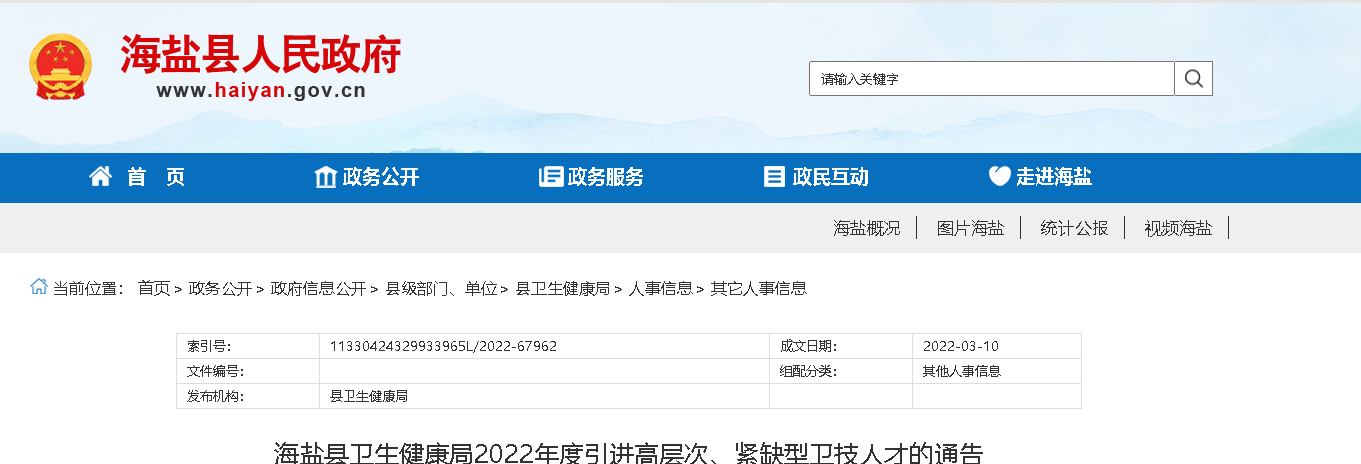Open the 图片海盐 sub-navigation link

[x=970, y=228]
